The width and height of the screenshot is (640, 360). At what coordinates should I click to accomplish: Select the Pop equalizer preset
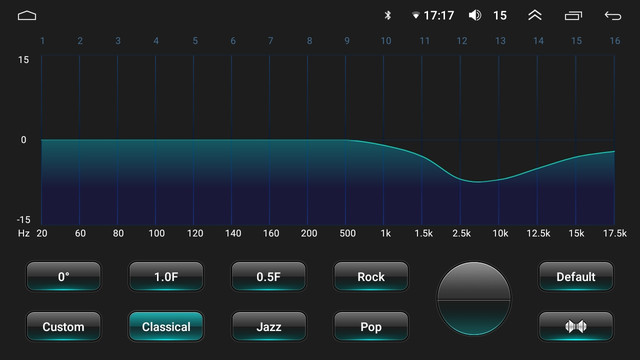[x=371, y=326]
